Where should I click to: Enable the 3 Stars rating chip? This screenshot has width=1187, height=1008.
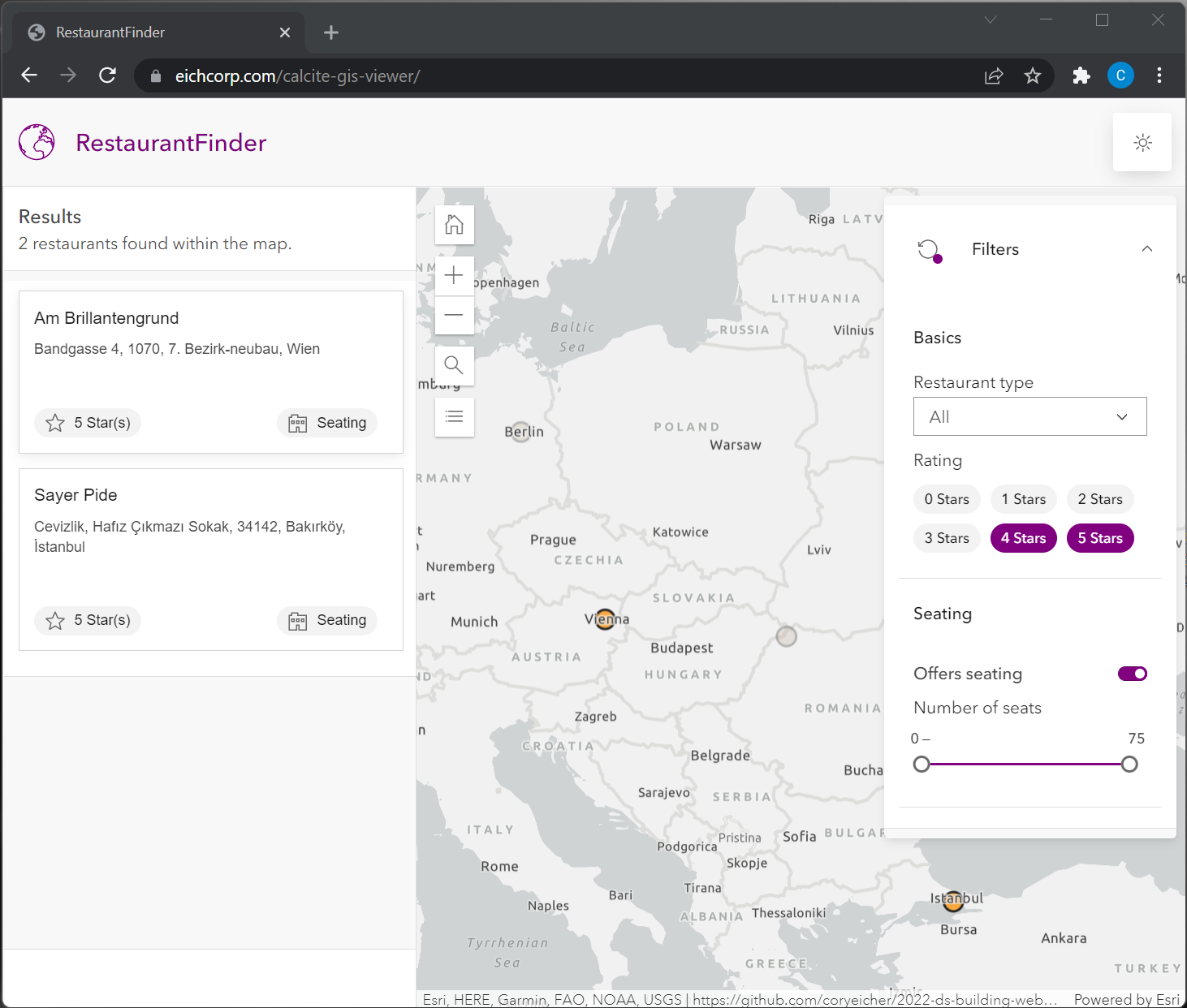click(x=946, y=538)
